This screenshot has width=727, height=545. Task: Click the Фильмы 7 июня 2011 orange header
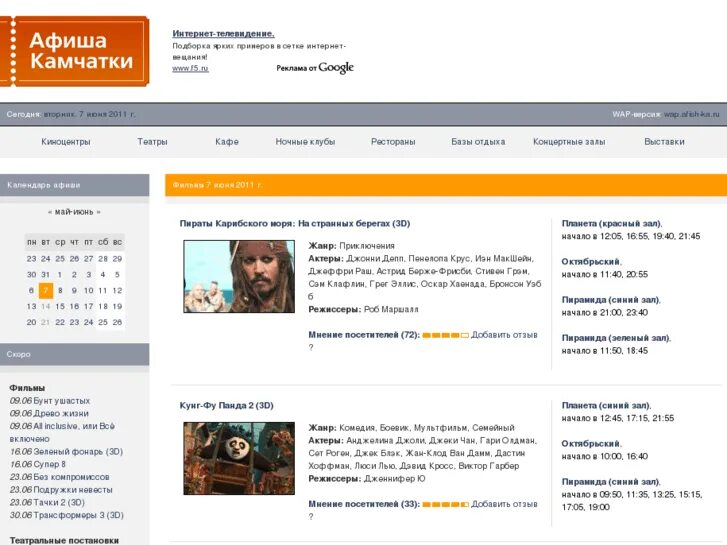pos(446,185)
